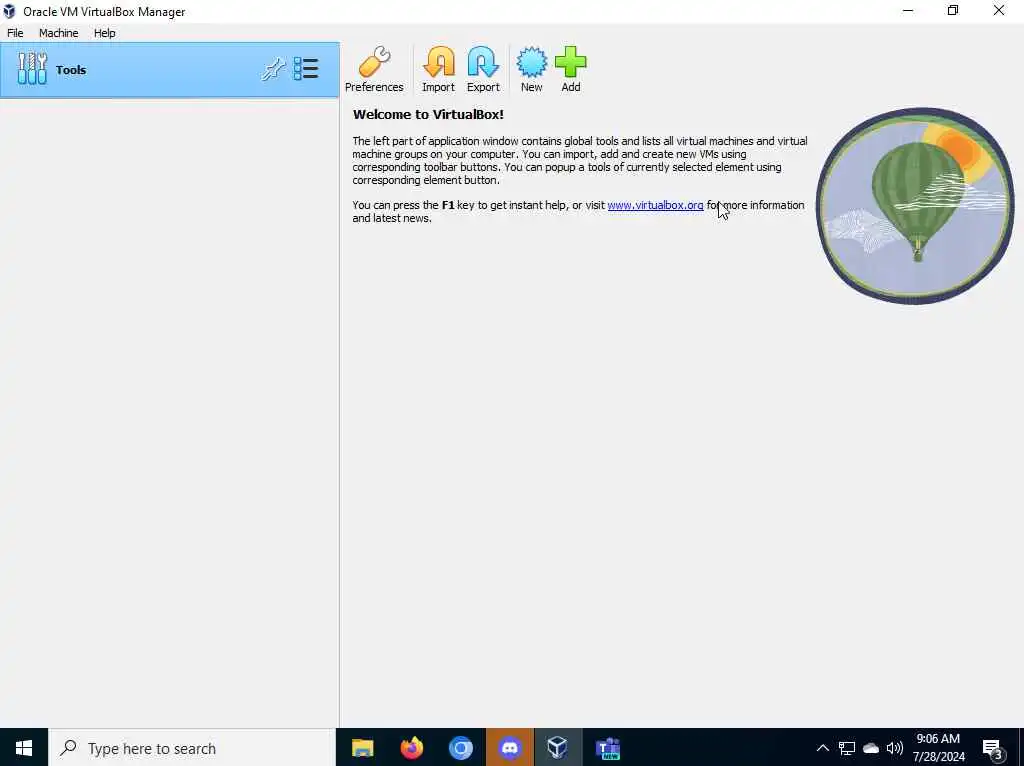The width and height of the screenshot is (1024, 766).
Task: Open Microsoft Teams from the taskbar
Action: [x=607, y=748]
